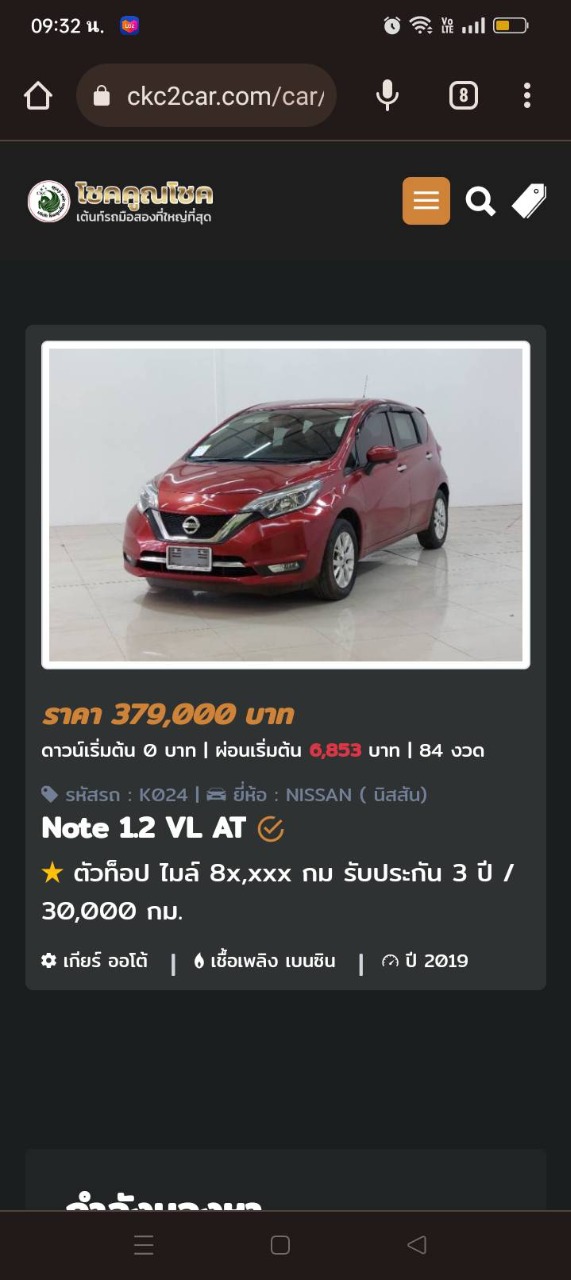Image resolution: width=571 pixels, height=1280 pixels.
Task: Click the Note 1.2 VL AT title
Action: point(146,828)
